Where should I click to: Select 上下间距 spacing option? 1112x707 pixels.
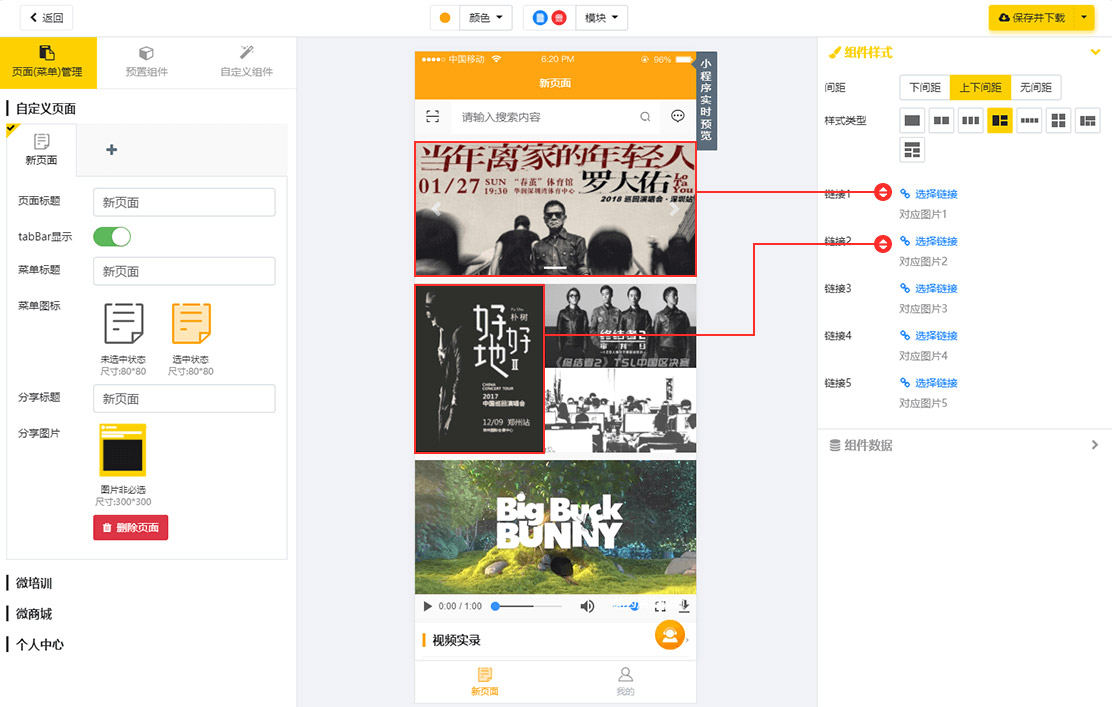click(x=981, y=87)
